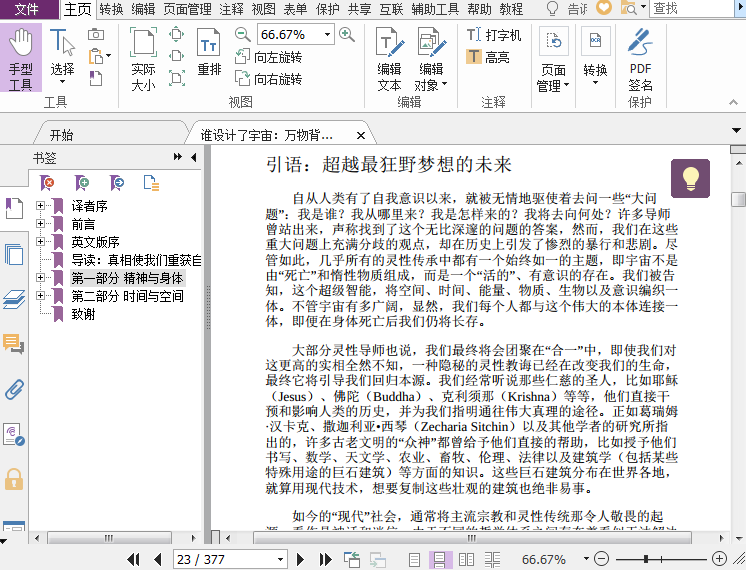Screen dimensions: 746x570
Task: Zoom out with the magnifier minus icon
Action: click(243, 34)
